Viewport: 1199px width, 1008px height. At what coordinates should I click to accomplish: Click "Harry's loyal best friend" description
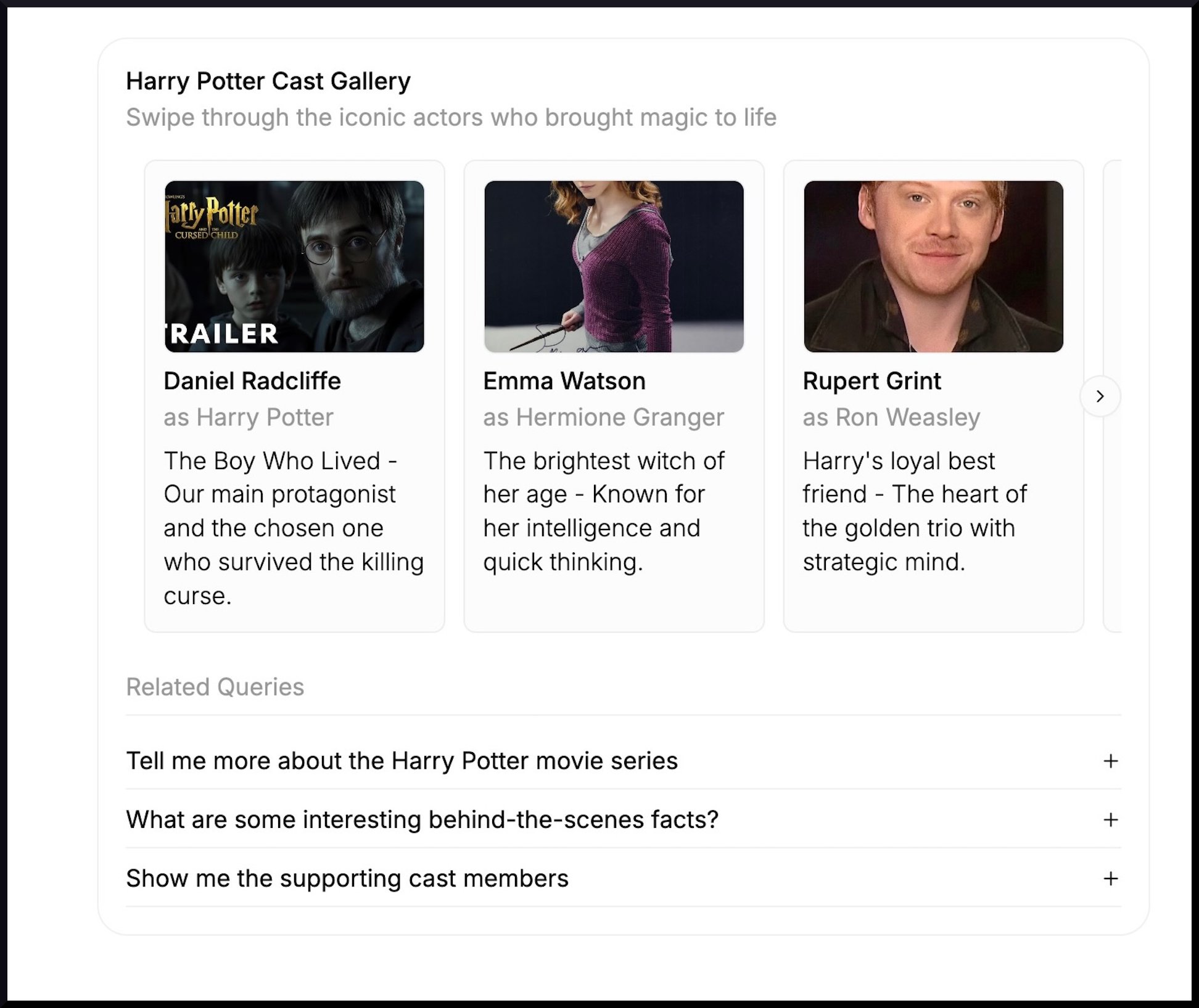tap(915, 511)
